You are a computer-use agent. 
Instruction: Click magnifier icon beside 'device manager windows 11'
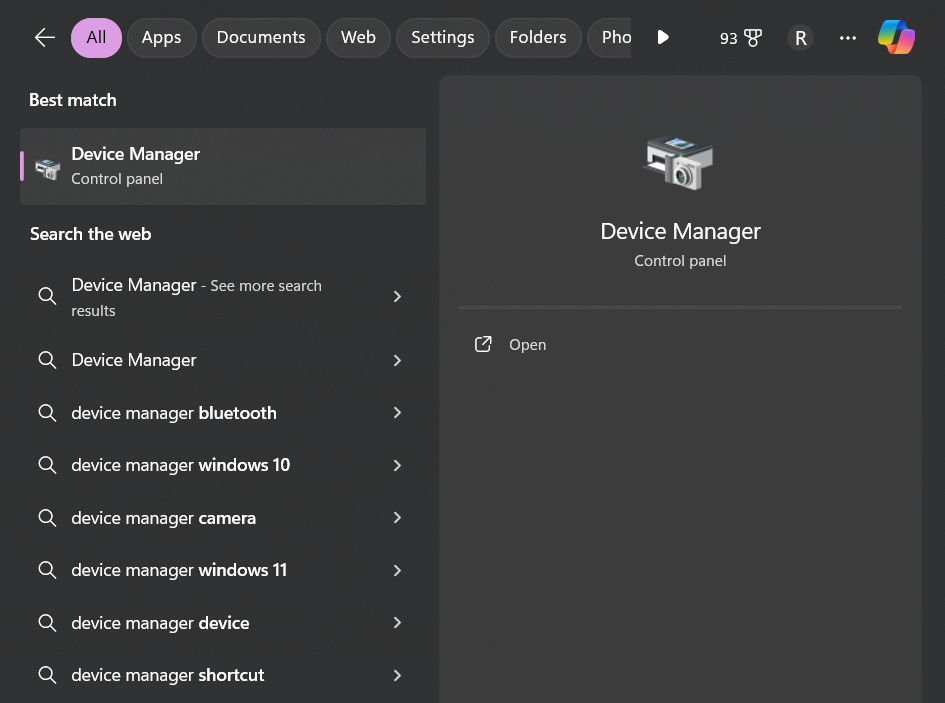pyautogui.click(x=47, y=570)
